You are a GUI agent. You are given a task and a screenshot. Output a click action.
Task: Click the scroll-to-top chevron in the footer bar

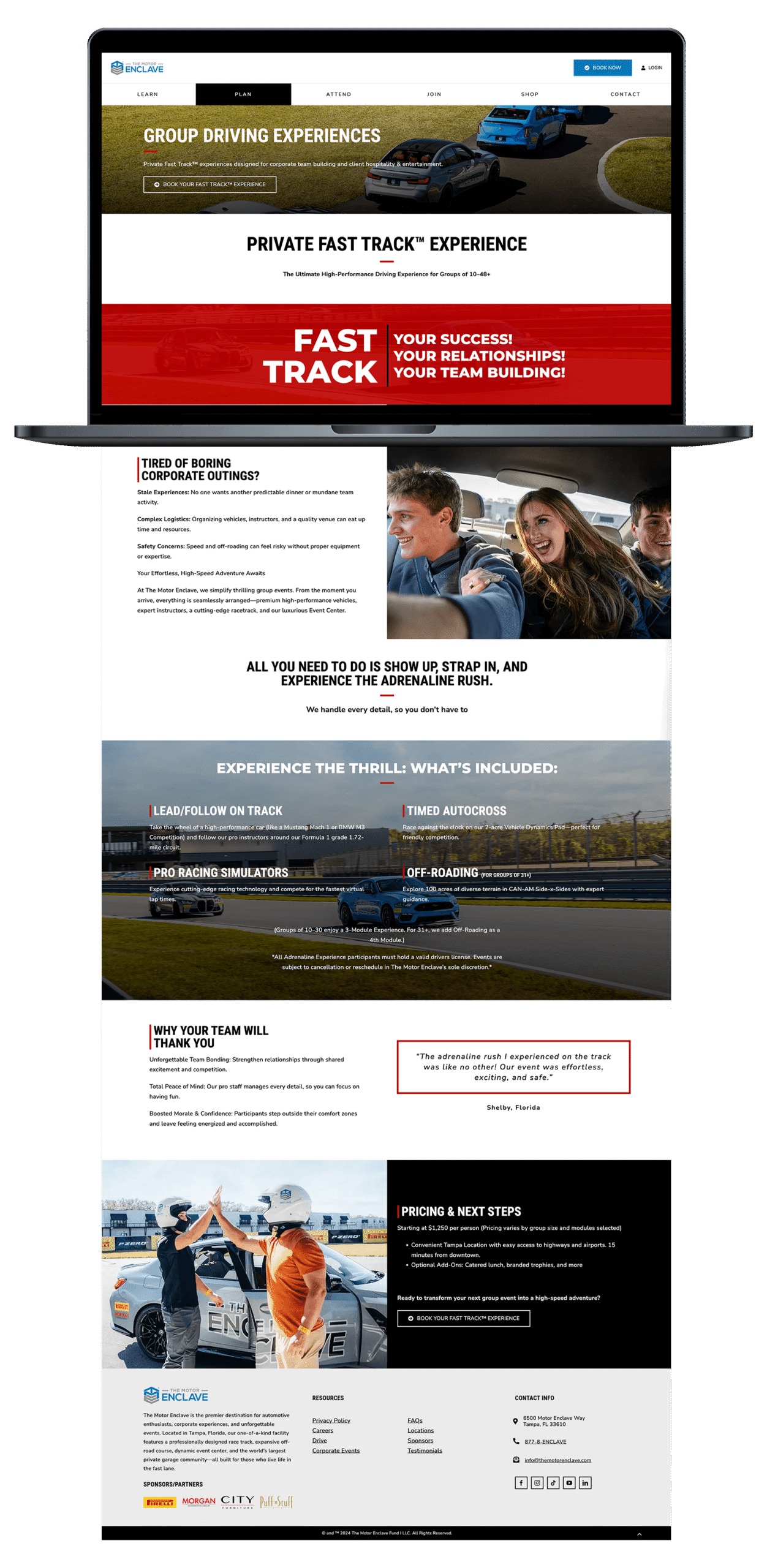(639, 1534)
